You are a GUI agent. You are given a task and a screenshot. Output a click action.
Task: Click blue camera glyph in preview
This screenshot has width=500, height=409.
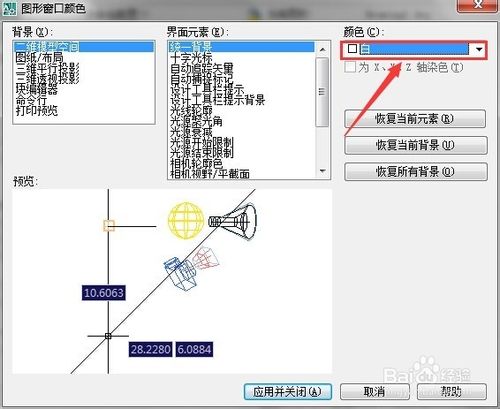pyautogui.click(x=180, y=273)
